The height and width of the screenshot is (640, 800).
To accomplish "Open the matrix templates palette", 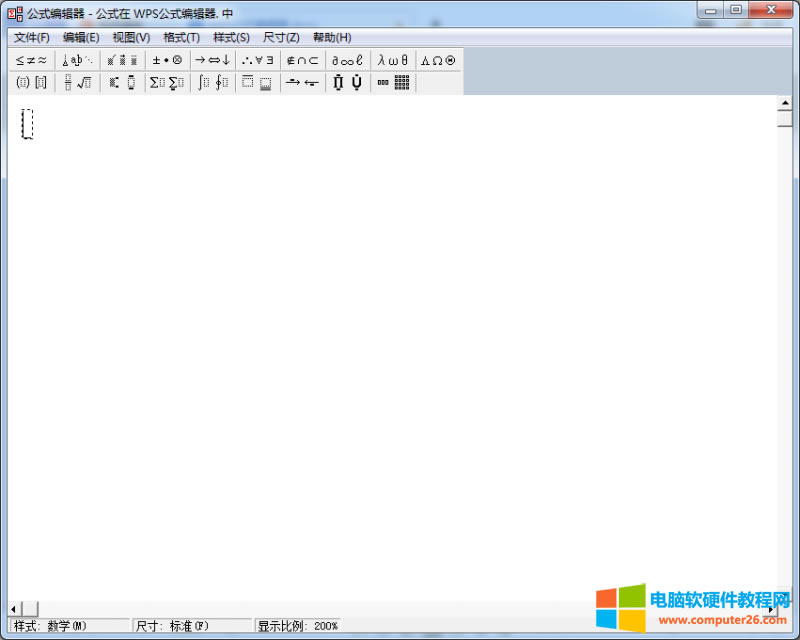I will [x=393, y=83].
